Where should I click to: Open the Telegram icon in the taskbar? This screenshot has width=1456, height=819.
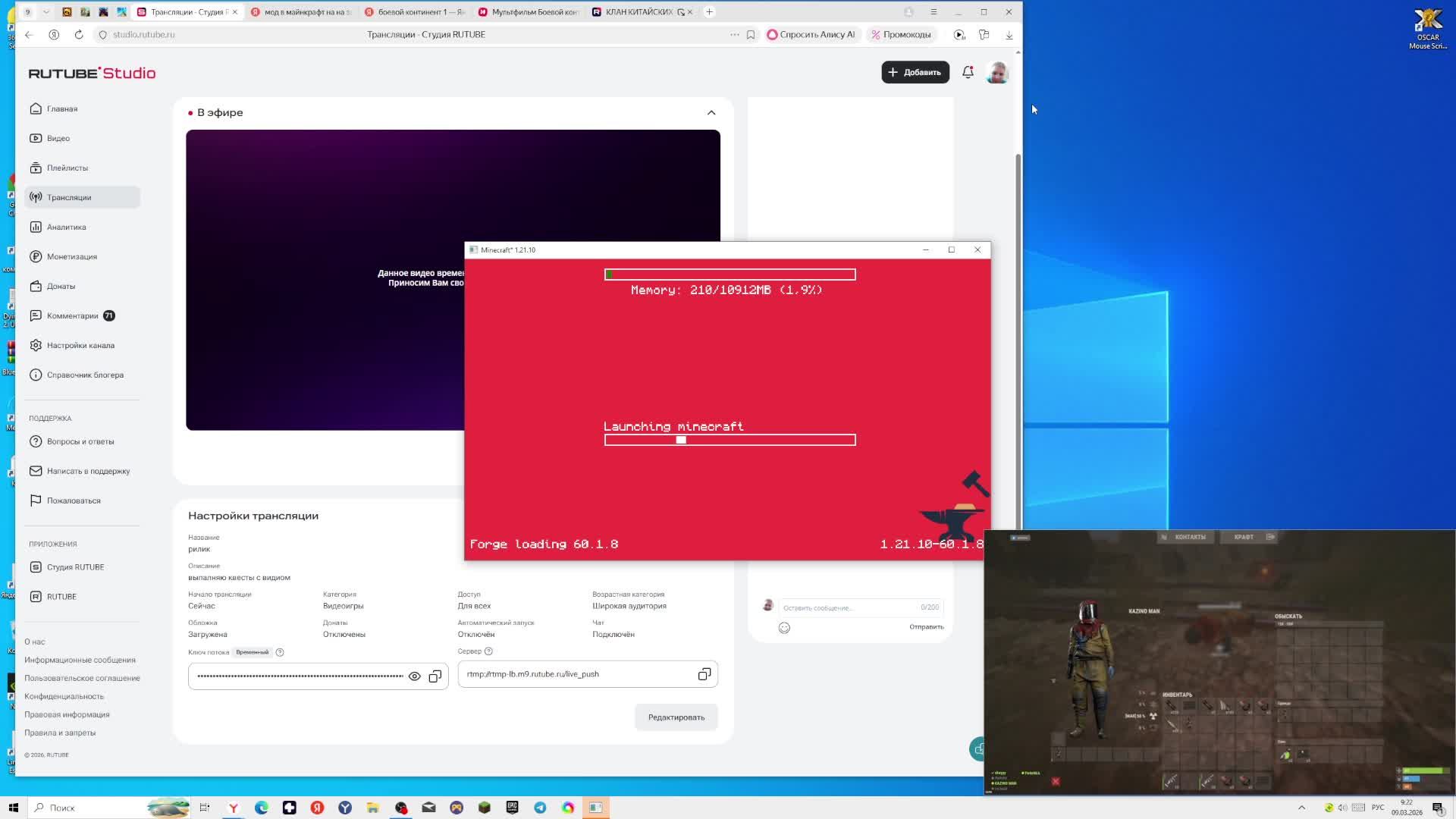(540, 808)
